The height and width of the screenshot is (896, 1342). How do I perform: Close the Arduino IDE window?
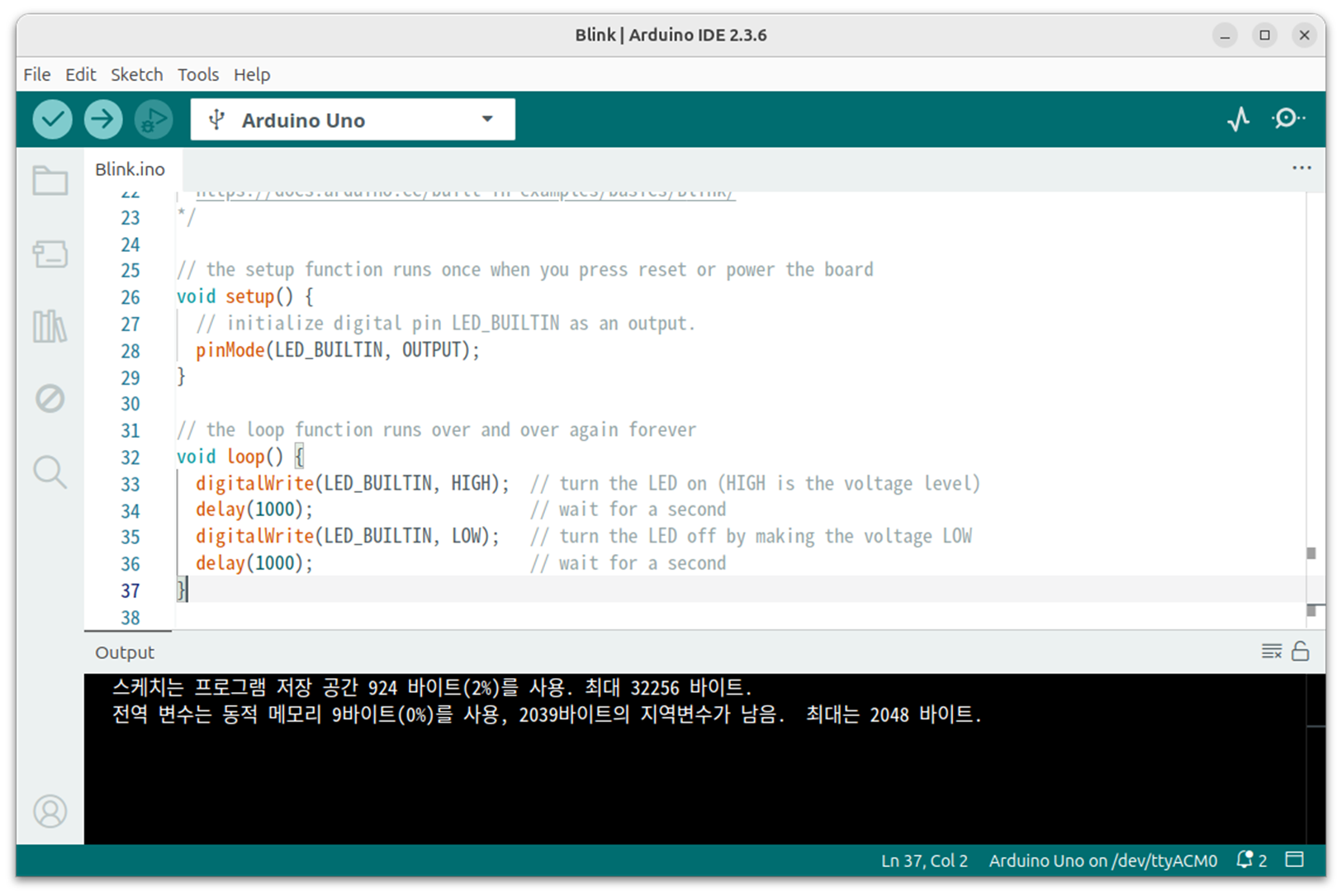(1304, 36)
